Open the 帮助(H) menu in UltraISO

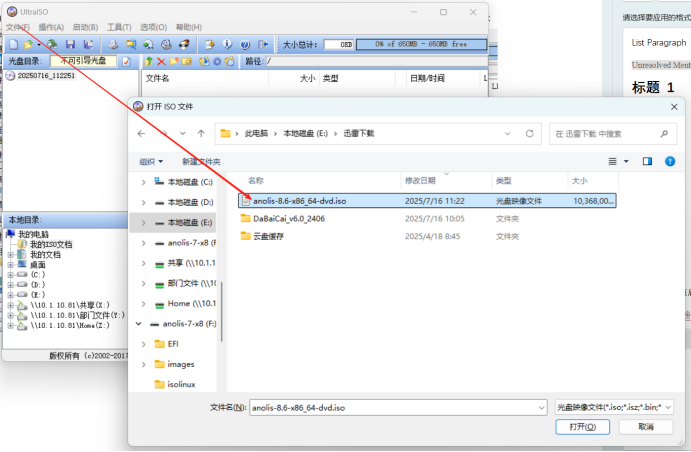click(189, 27)
